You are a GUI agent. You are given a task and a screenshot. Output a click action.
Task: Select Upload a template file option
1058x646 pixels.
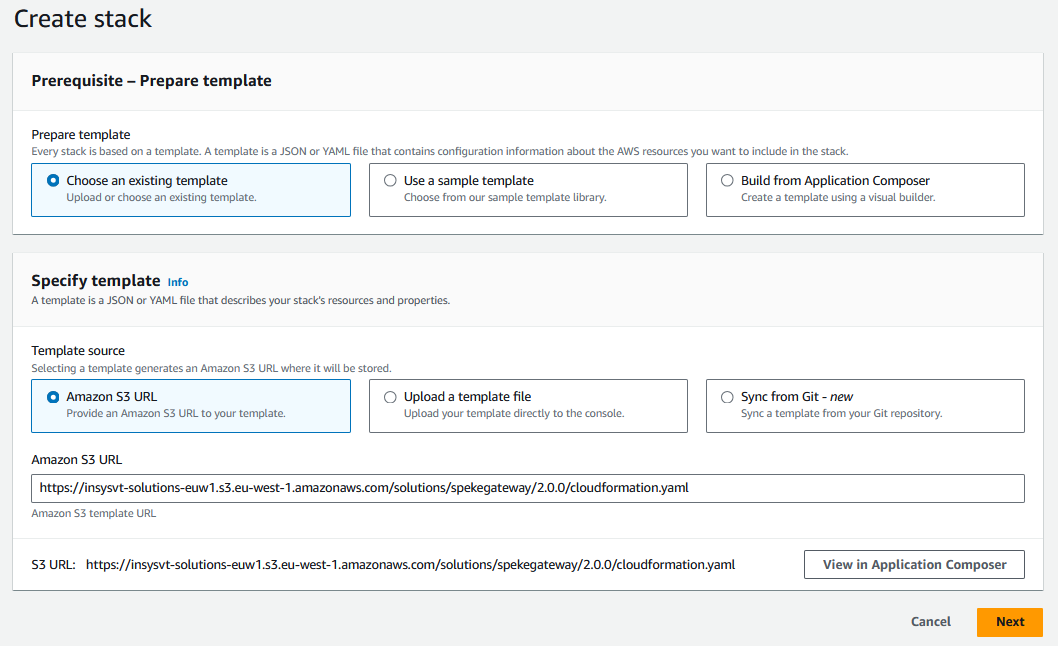(390, 397)
